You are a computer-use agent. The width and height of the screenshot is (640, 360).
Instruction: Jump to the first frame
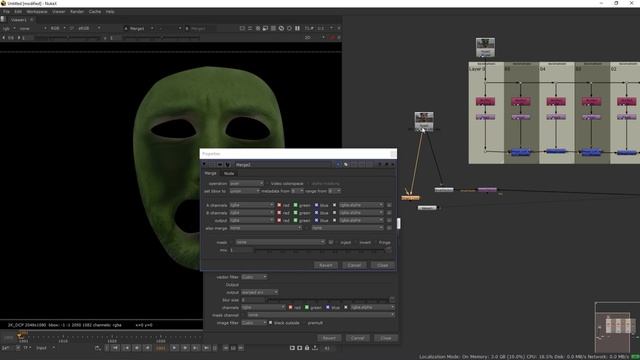pyautogui.click(x=116, y=348)
